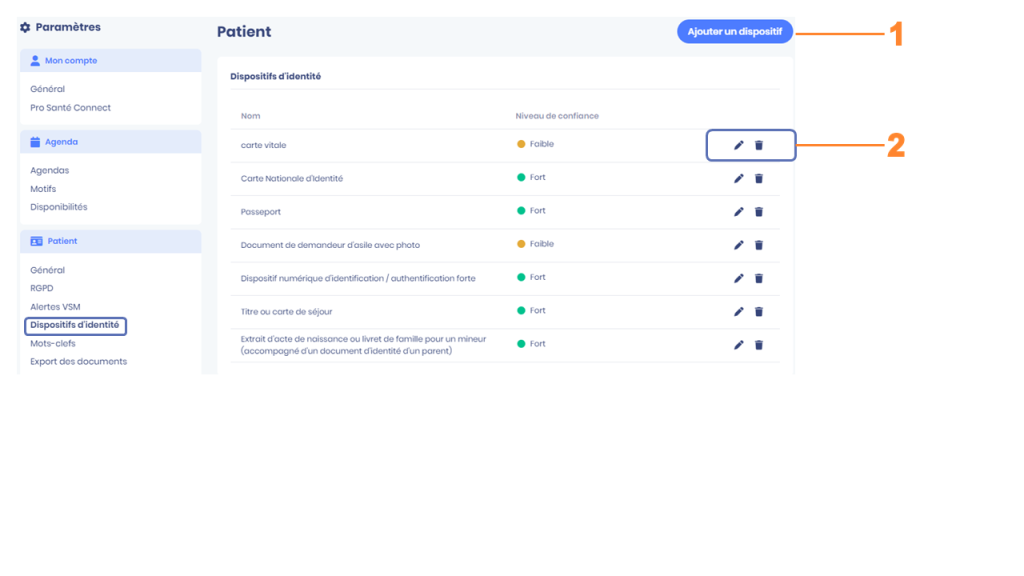Open Disponibilités settings

[x=59, y=207]
